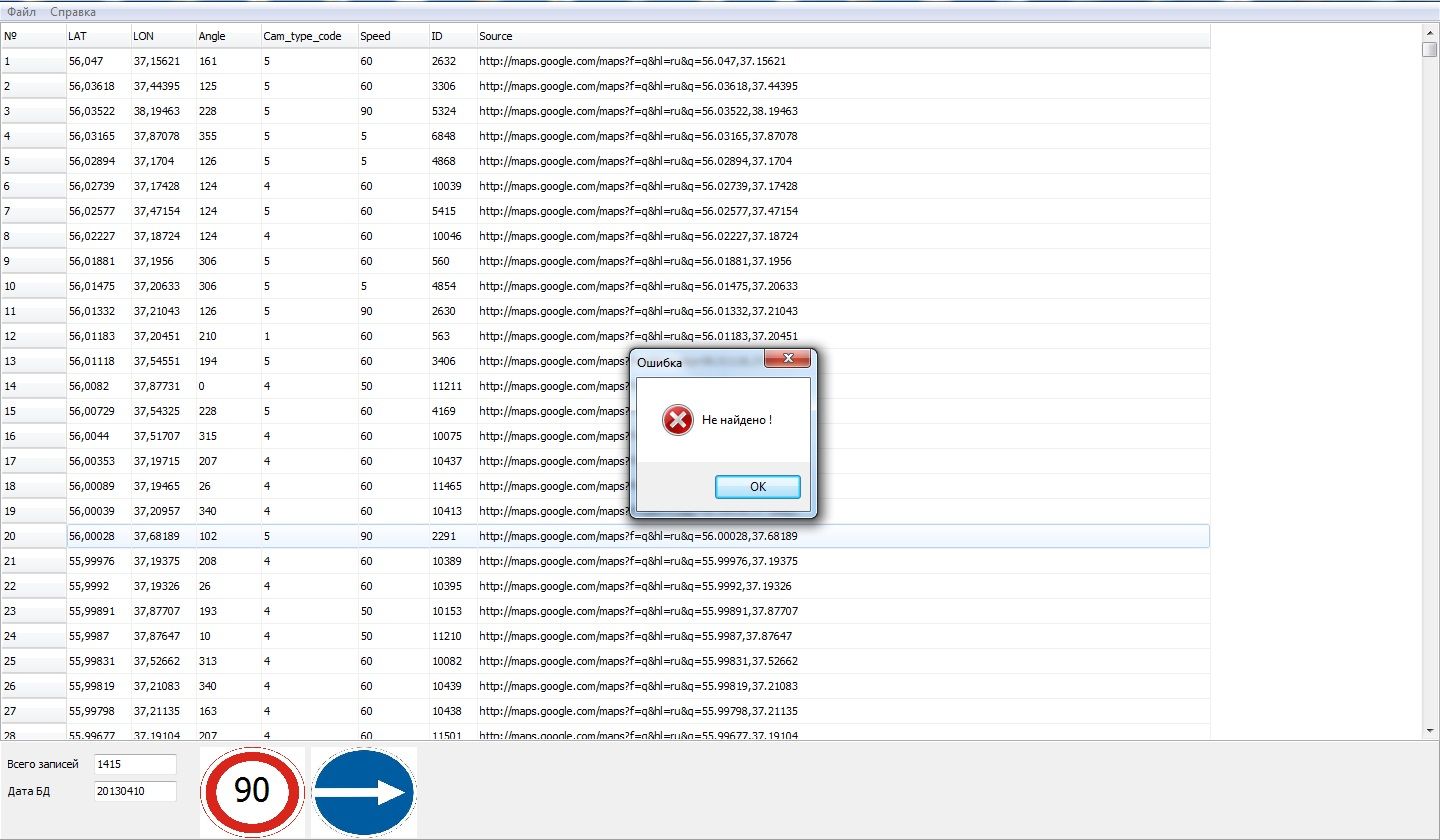Screen dimensions: 1440x840
Task: Click OK in the Ошибка dialog
Action: tap(757, 486)
